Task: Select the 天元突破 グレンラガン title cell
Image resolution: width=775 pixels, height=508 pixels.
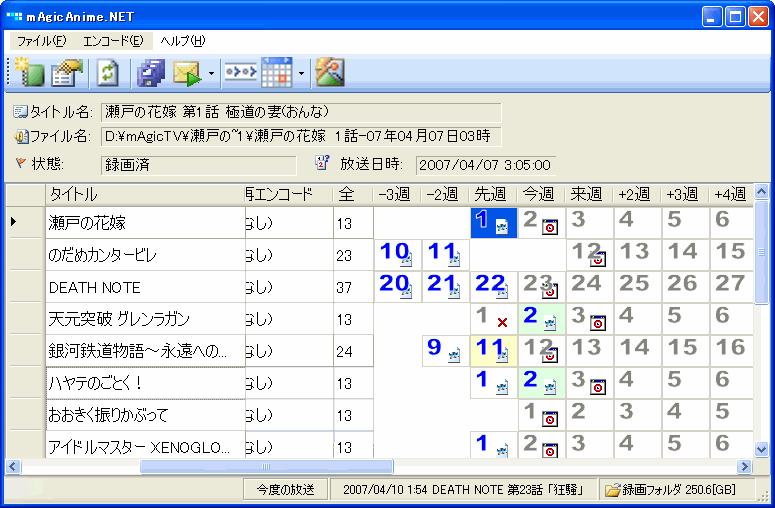Action: click(145, 319)
